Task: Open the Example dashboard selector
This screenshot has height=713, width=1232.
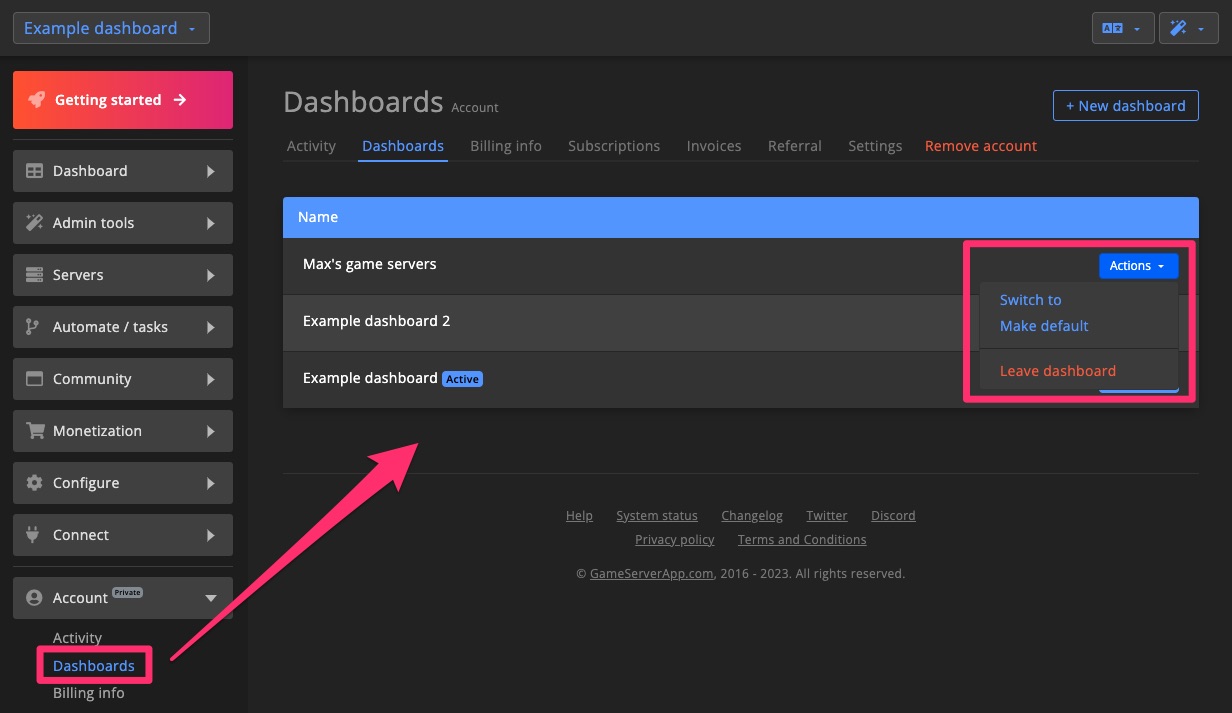Action: [110, 27]
